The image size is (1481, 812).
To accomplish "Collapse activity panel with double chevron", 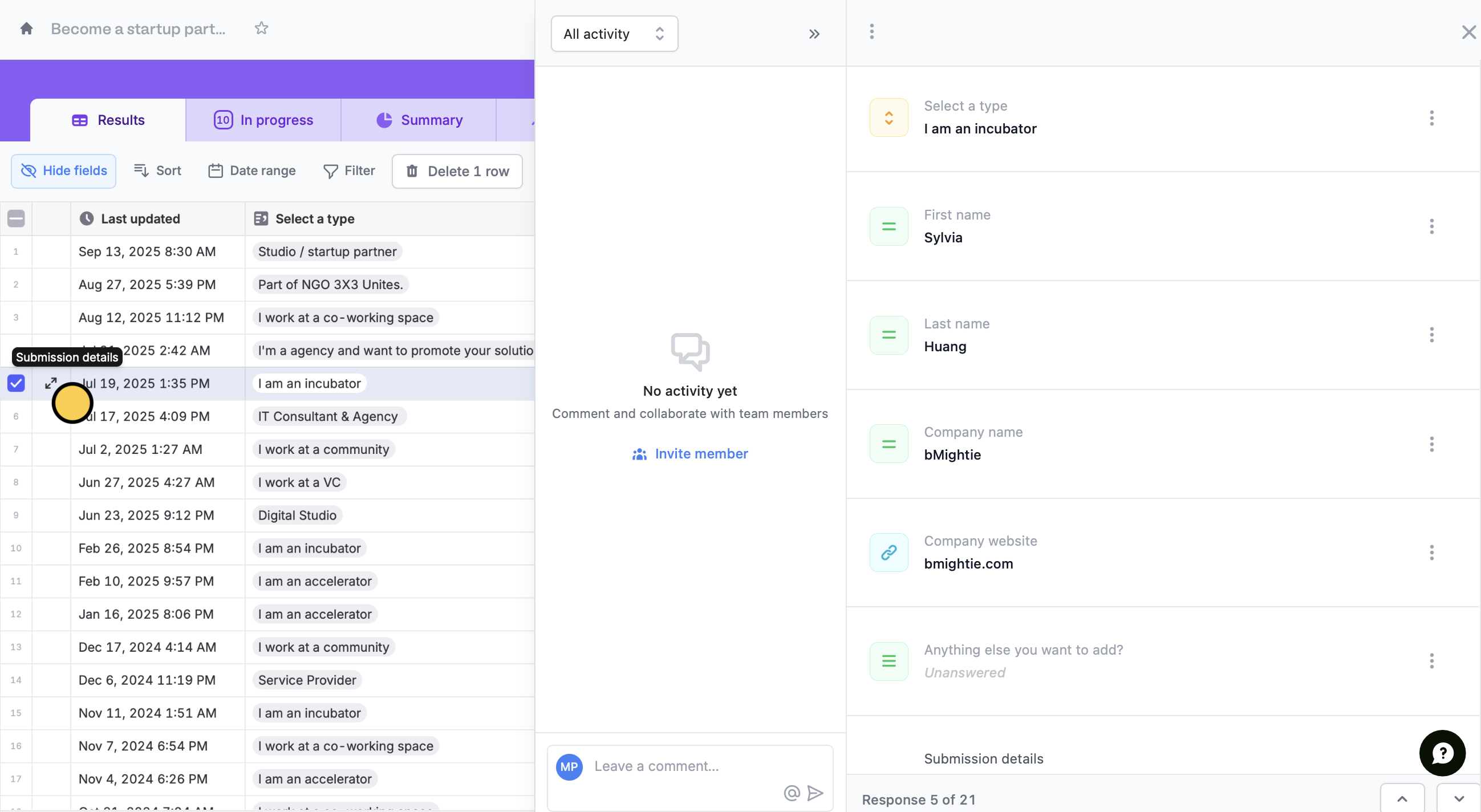I will 814,34.
